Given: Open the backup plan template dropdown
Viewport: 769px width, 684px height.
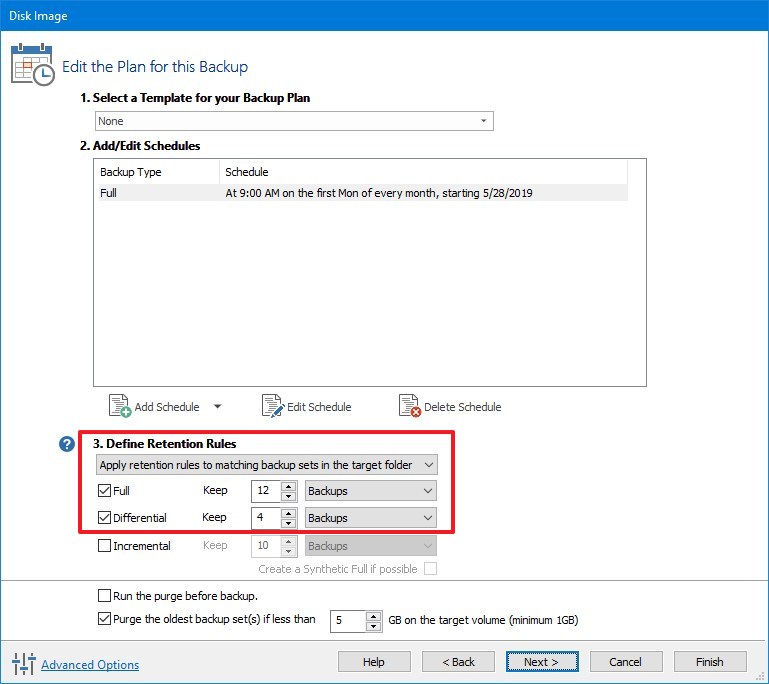Looking at the screenshot, I should [294, 121].
